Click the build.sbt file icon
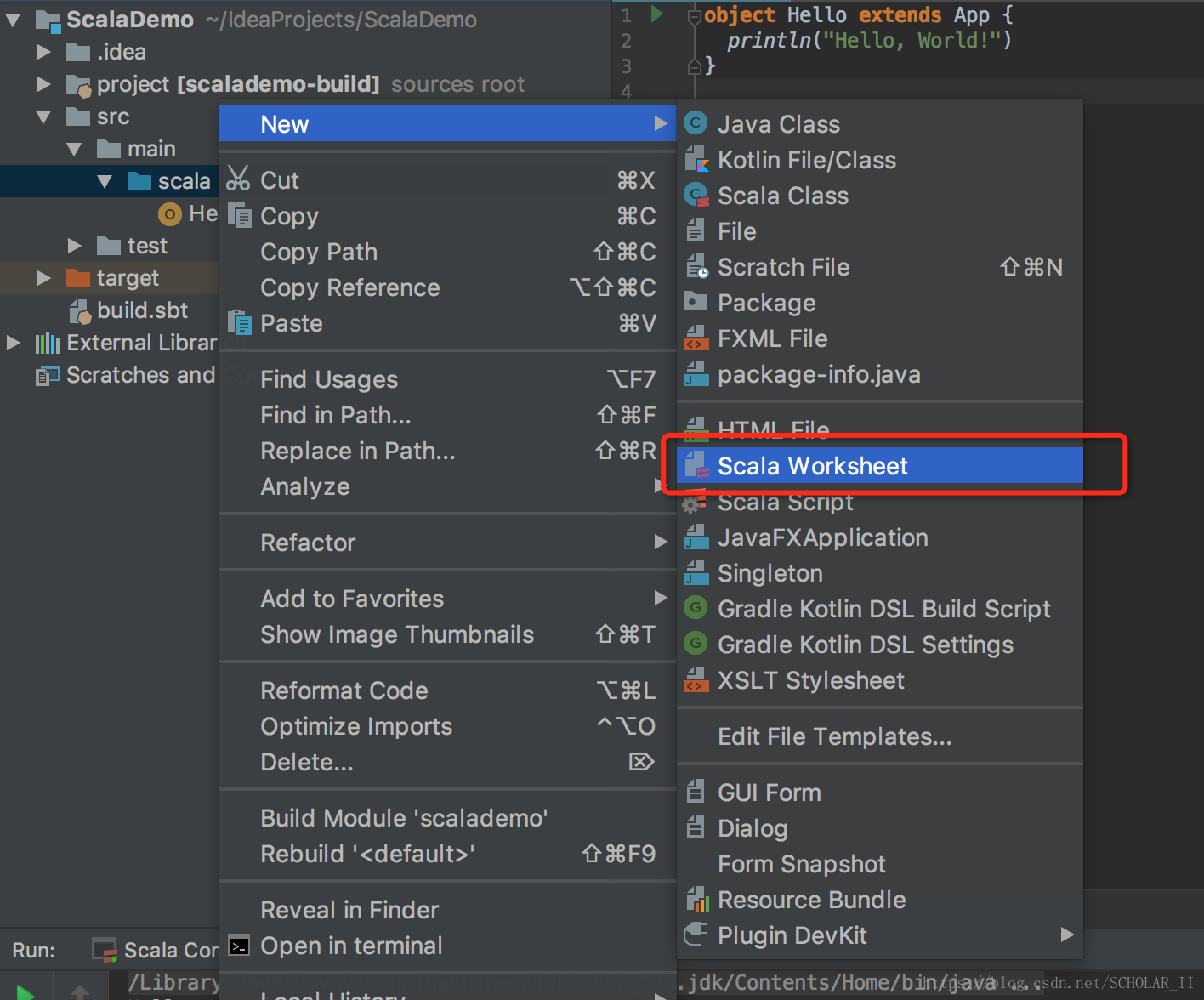The width and height of the screenshot is (1204, 1000). pos(79,310)
